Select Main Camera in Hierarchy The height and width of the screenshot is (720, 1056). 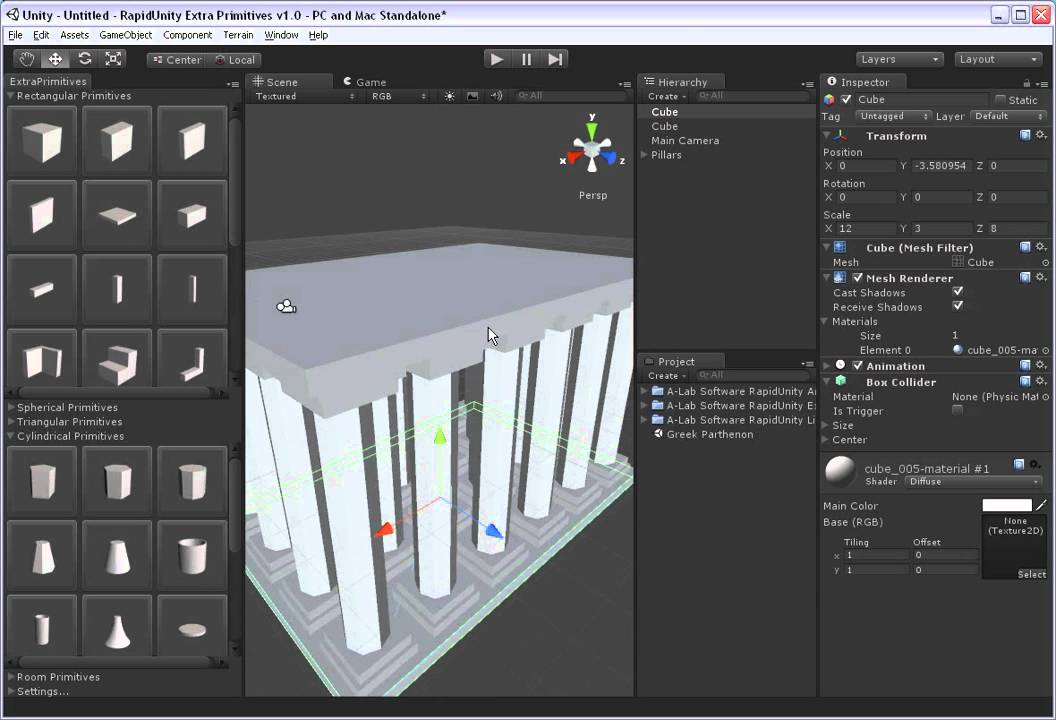point(685,141)
